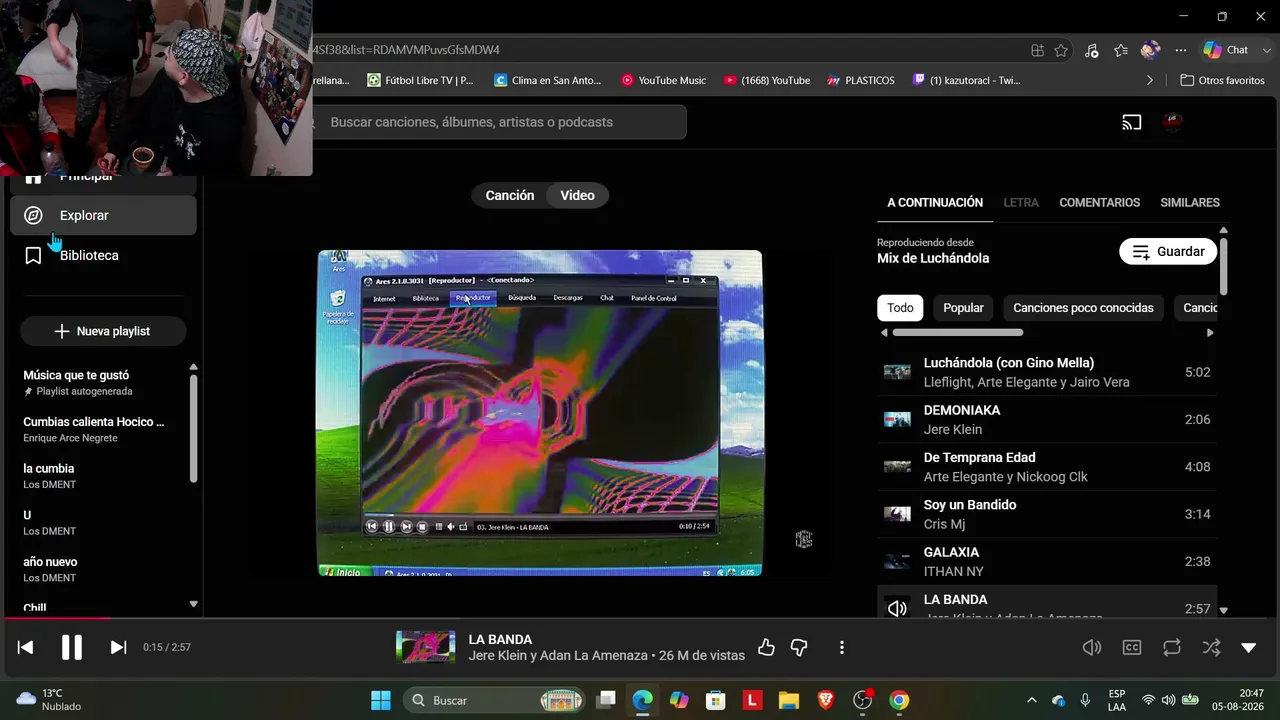Open the browser profile avatar
This screenshot has width=1280, height=720.
[1151, 50]
